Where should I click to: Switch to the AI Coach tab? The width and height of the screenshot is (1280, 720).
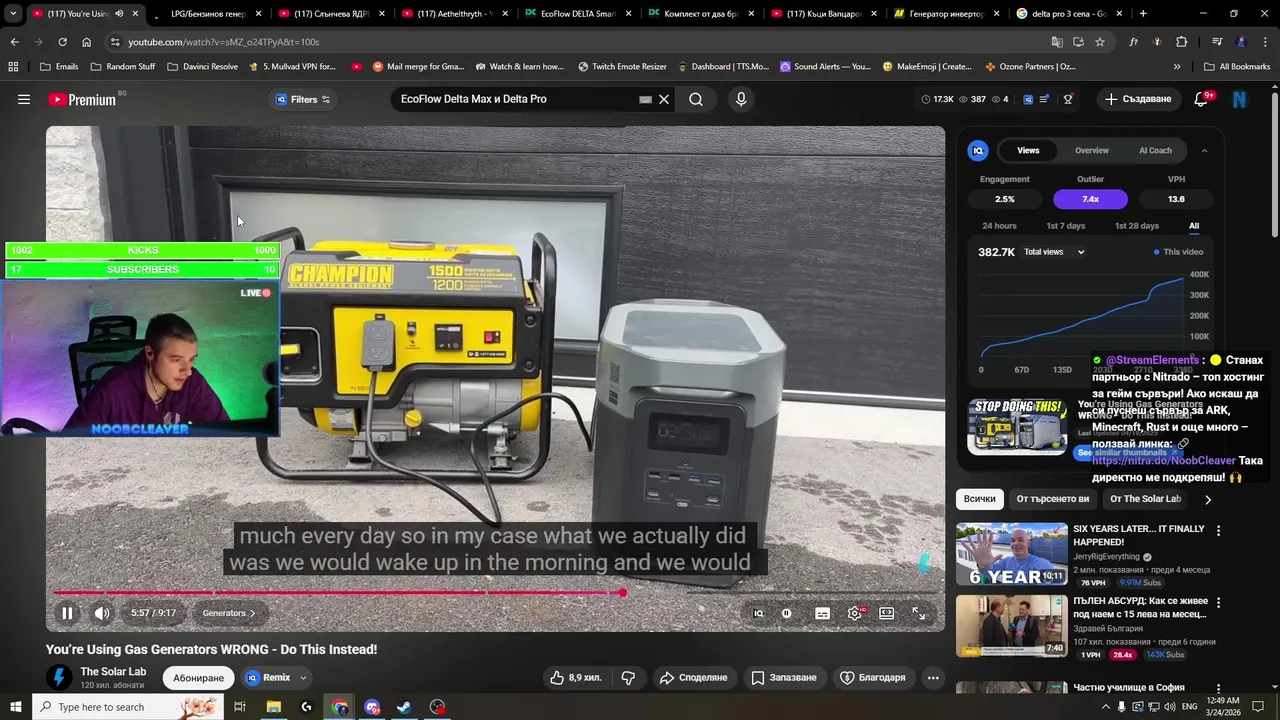pos(1155,150)
